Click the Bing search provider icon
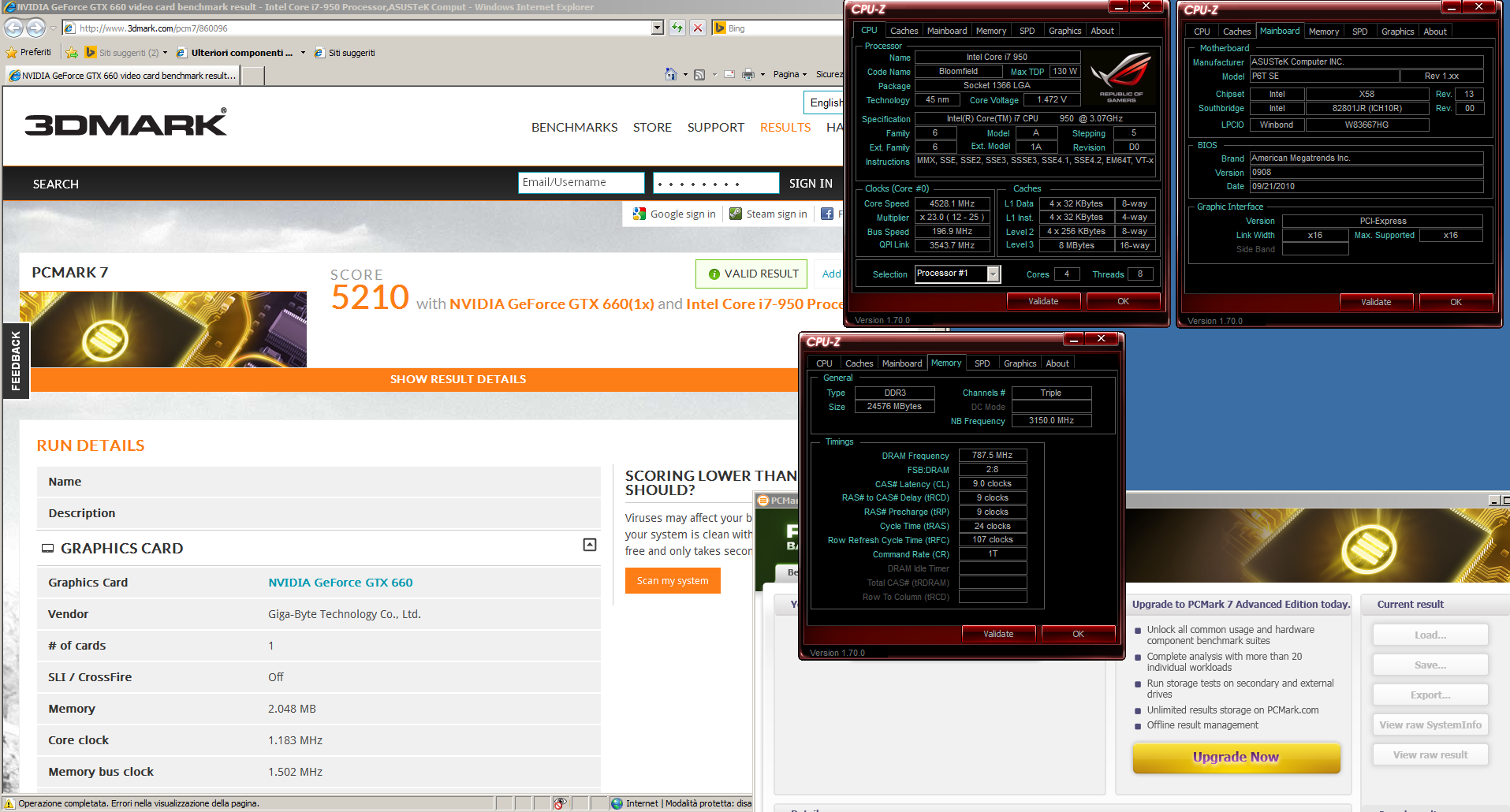The width and height of the screenshot is (1510, 812). (x=720, y=28)
